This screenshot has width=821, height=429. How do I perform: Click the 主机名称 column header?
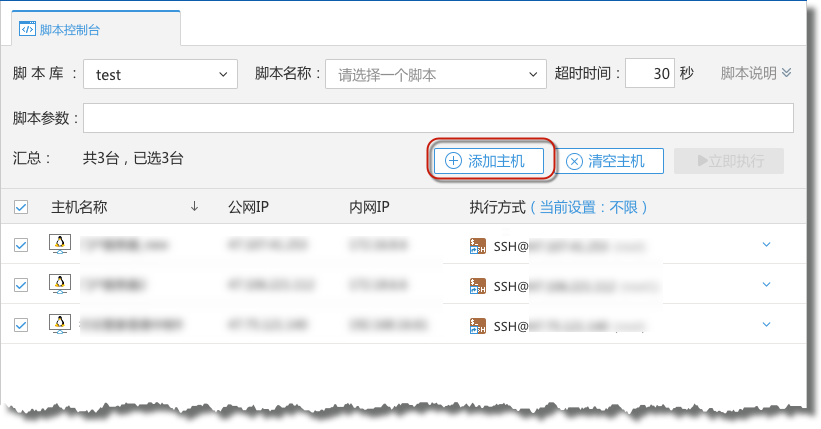tap(79, 207)
